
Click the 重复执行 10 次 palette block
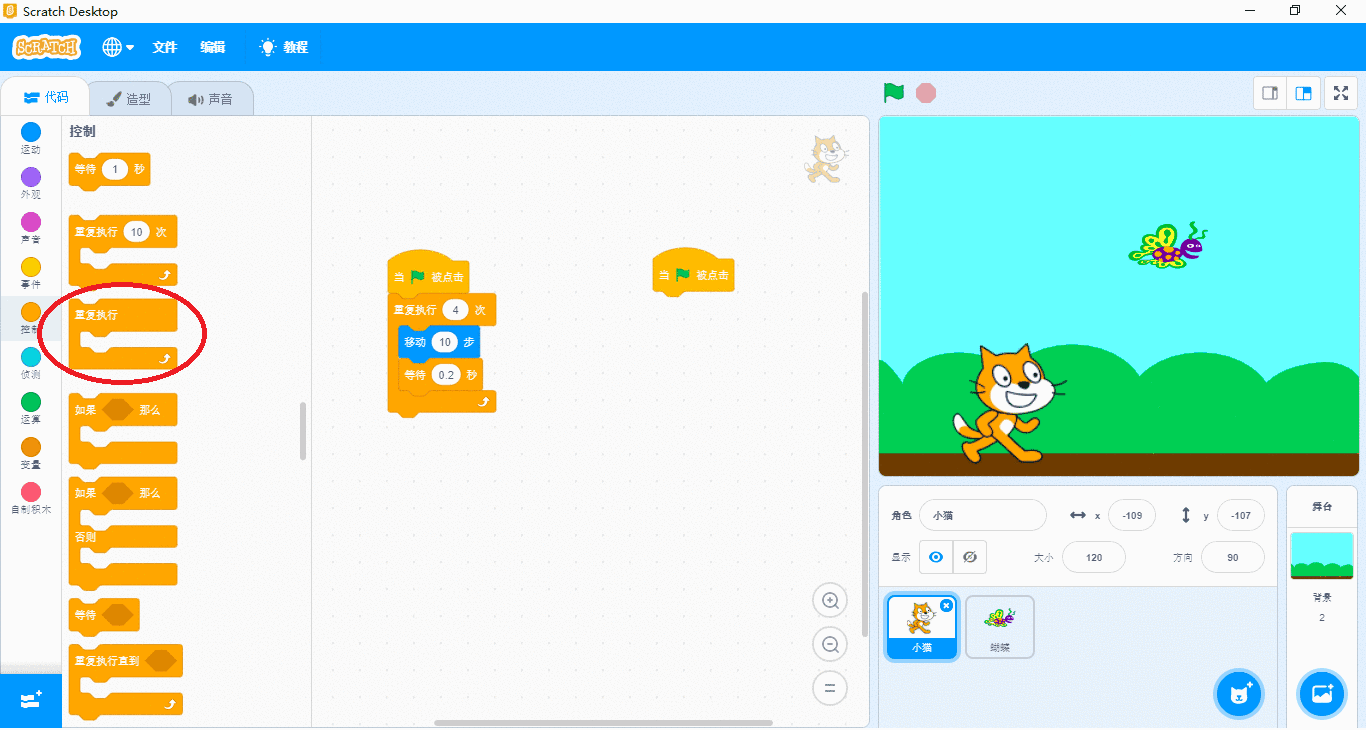pos(122,250)
